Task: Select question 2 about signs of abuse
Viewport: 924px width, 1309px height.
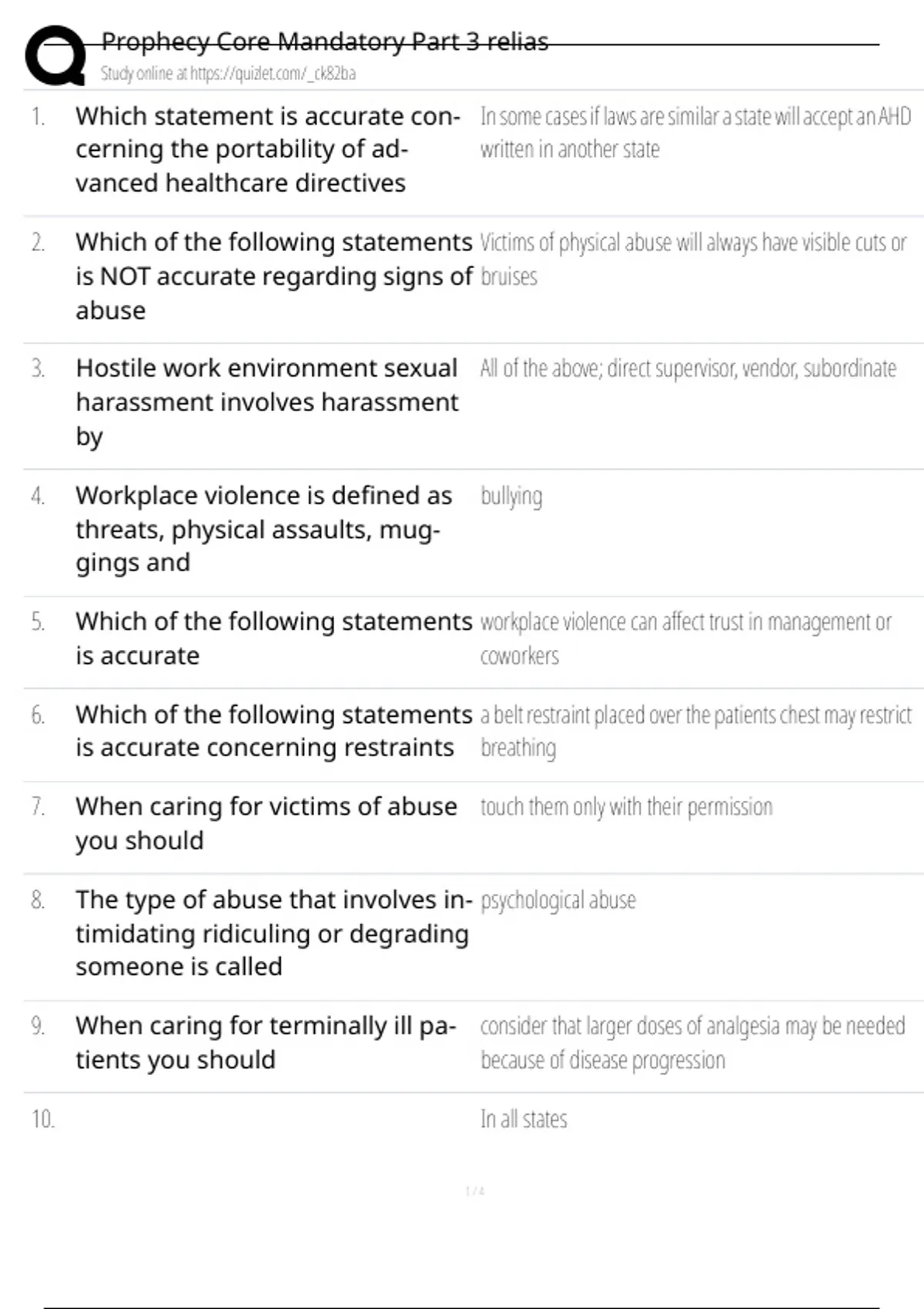Action: tap(273, 276)
